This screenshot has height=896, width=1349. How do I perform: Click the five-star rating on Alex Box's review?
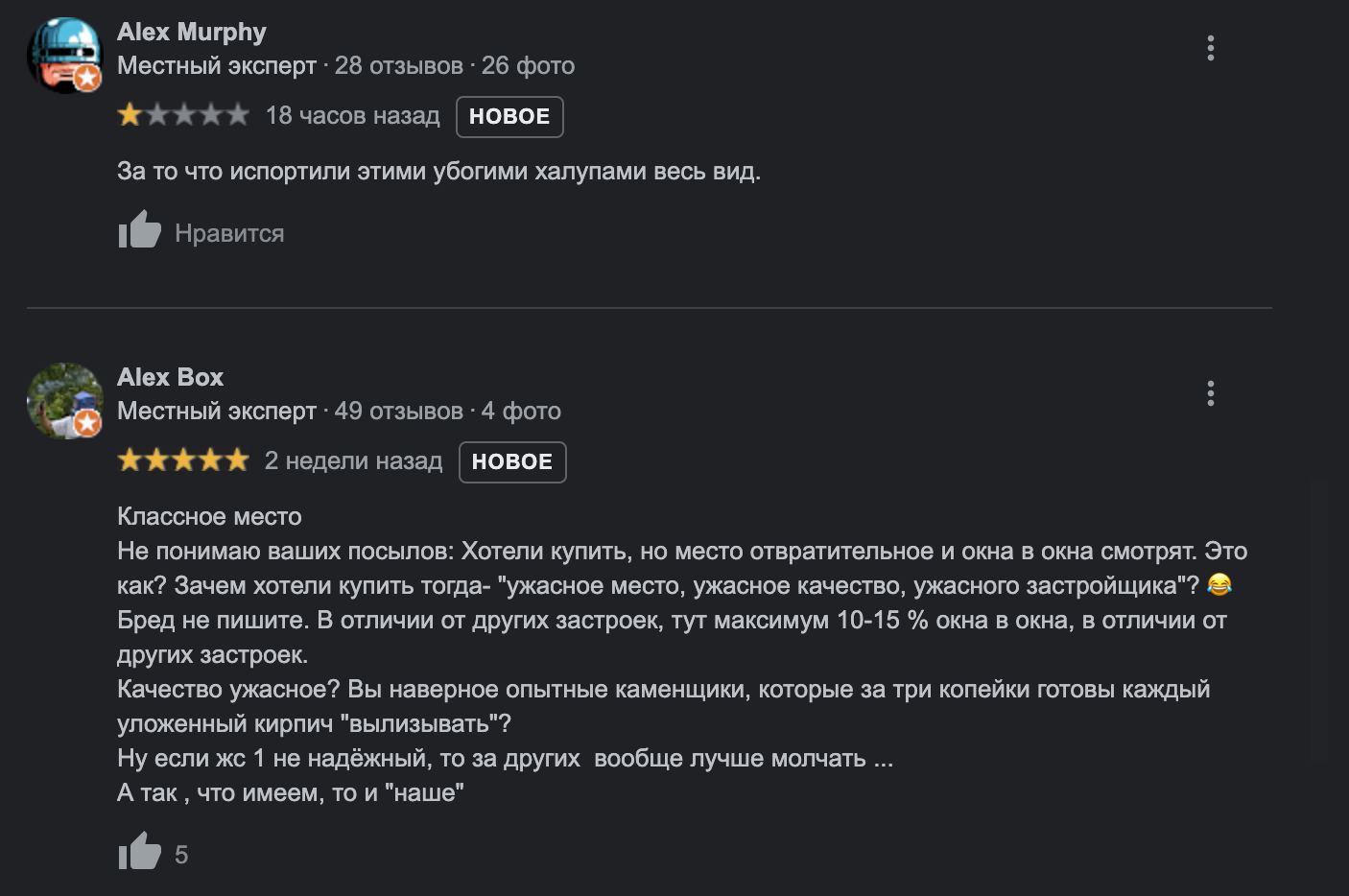[182, 460]
